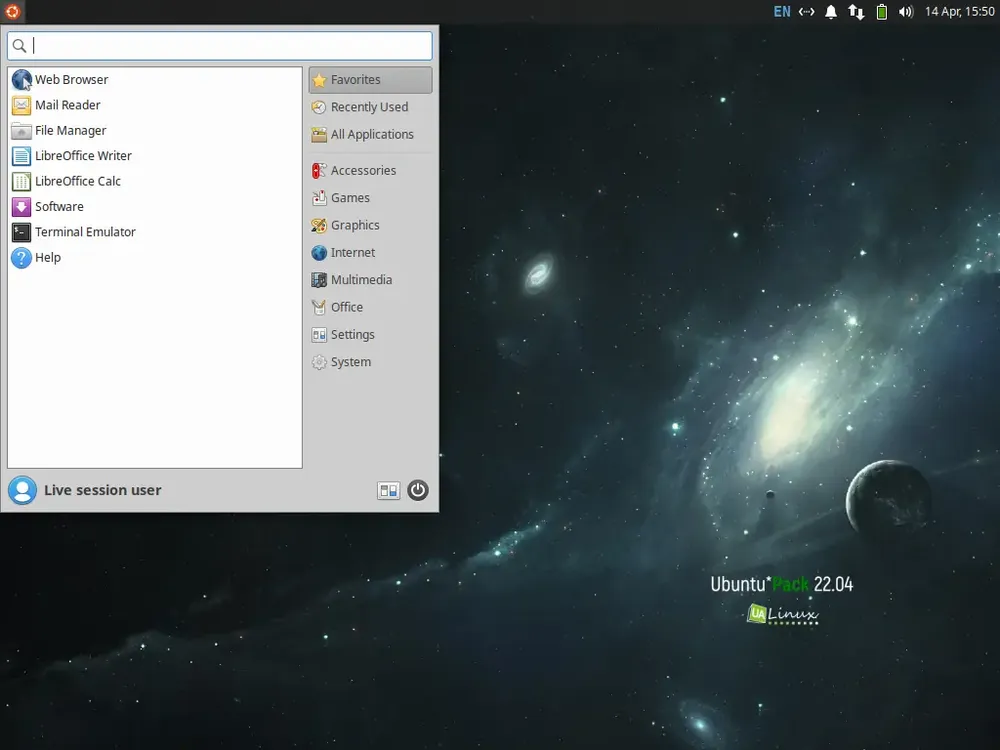Open the Help application
This screenshot has width=1000, height=750.
point(155,258)
